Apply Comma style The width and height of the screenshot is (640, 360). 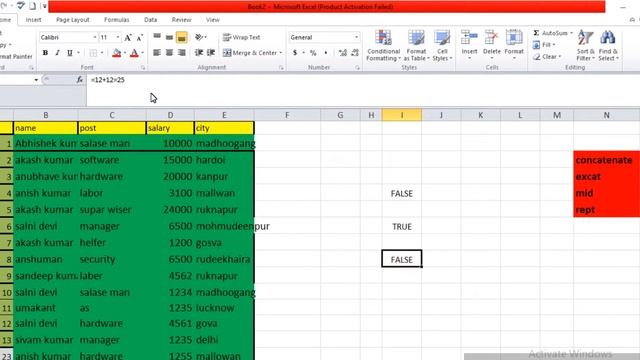pos(325,53)
